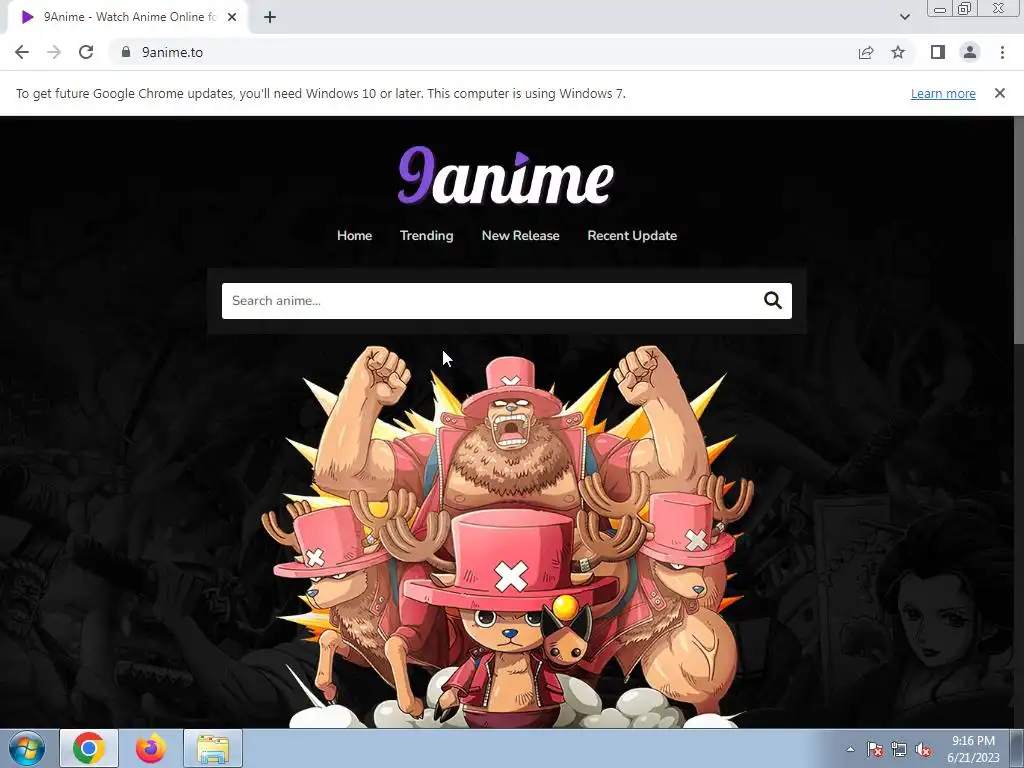The height and width of the screenshot is (768, 1024).
Task: Click the Chrome taskbar icon
Action: [89, 748]
